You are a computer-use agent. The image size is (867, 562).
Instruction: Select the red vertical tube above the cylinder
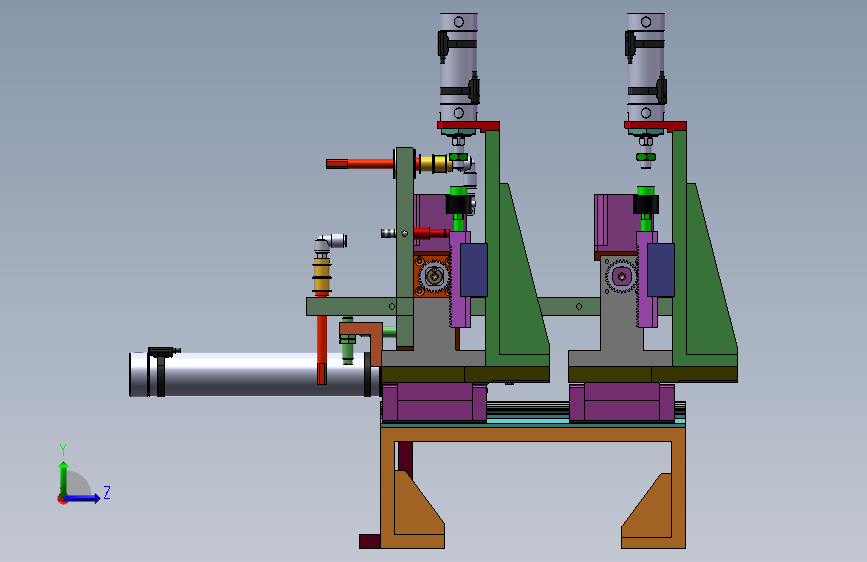[322, 350]
